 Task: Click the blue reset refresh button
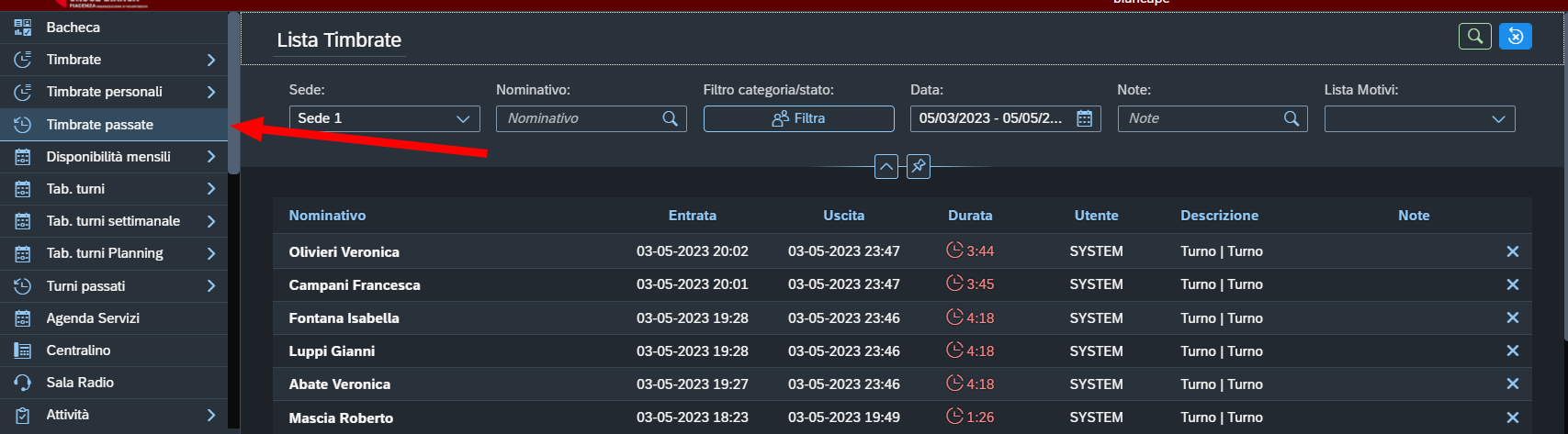[x=1516, y=37]
